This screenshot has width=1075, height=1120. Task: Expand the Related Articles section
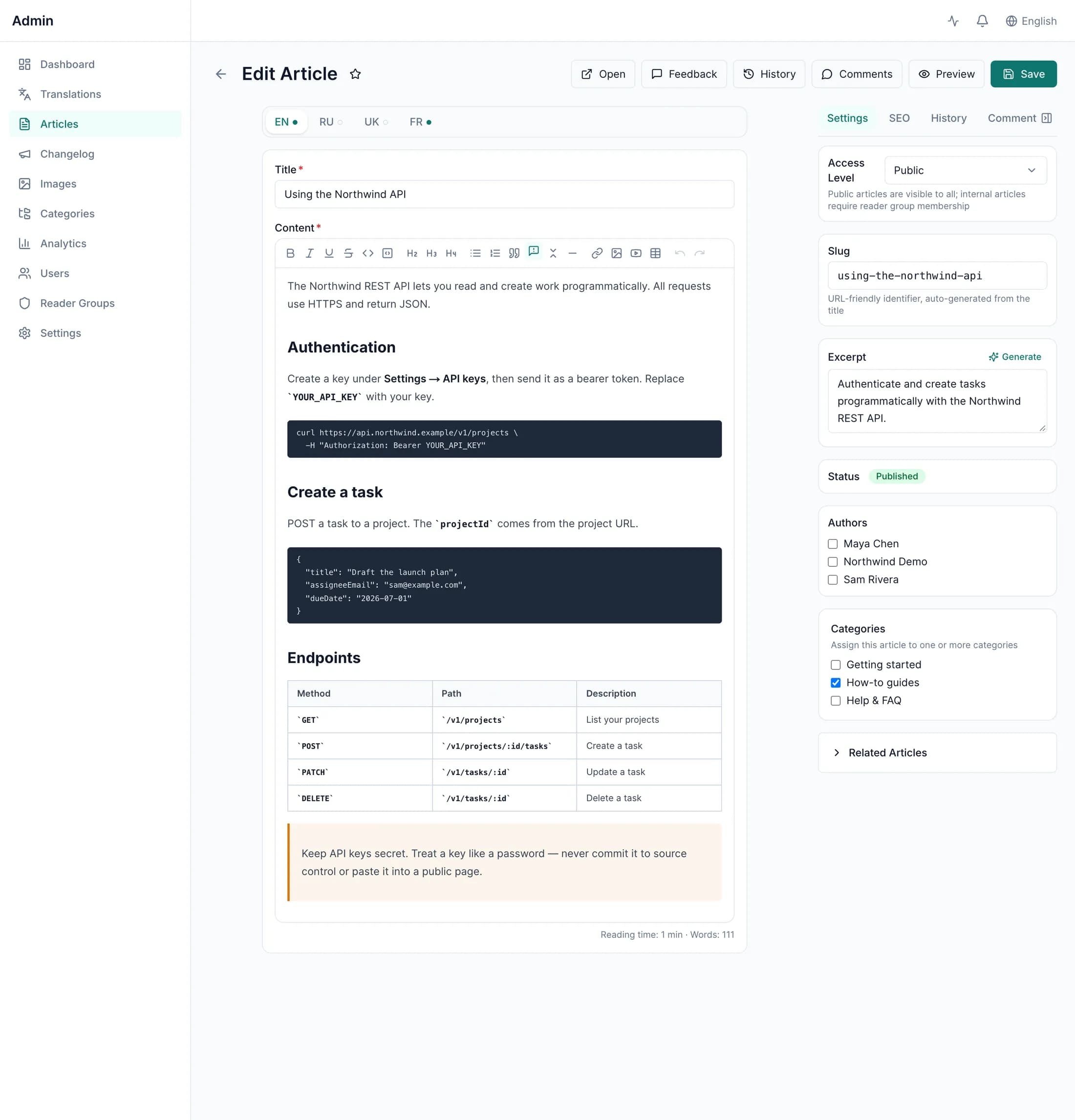coord(937,753)
